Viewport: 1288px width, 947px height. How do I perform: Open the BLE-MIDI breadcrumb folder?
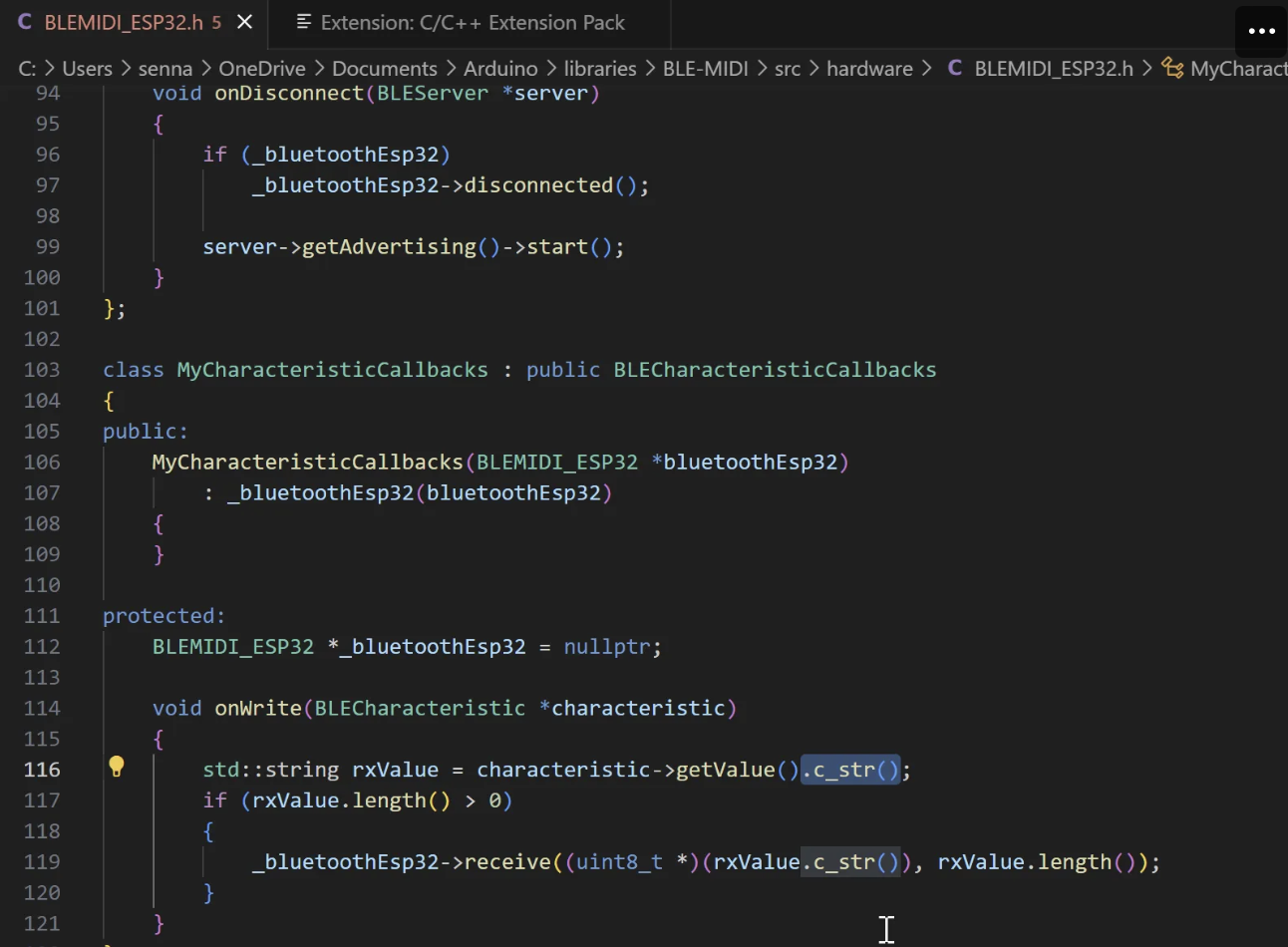(705, 68)
